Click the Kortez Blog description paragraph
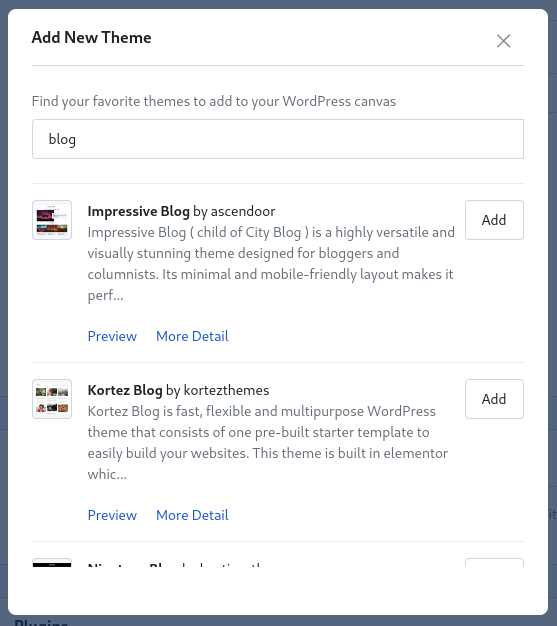 coord(268,443)
